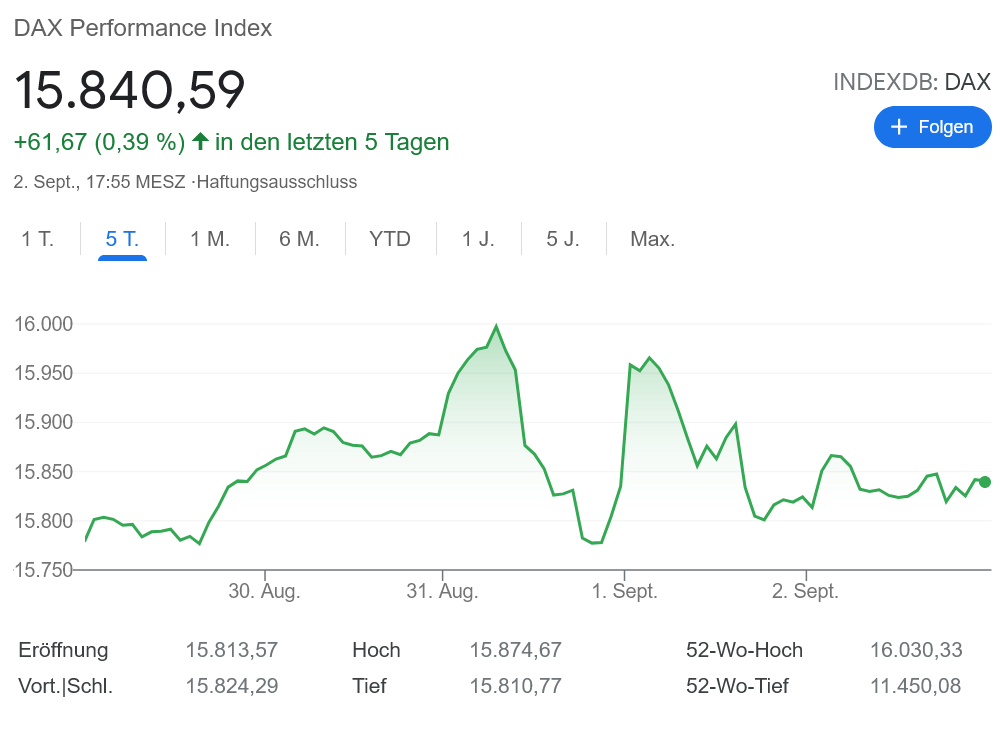
Task: Click the INDEXDB: DAX ticker label
Action: point(911,82)
